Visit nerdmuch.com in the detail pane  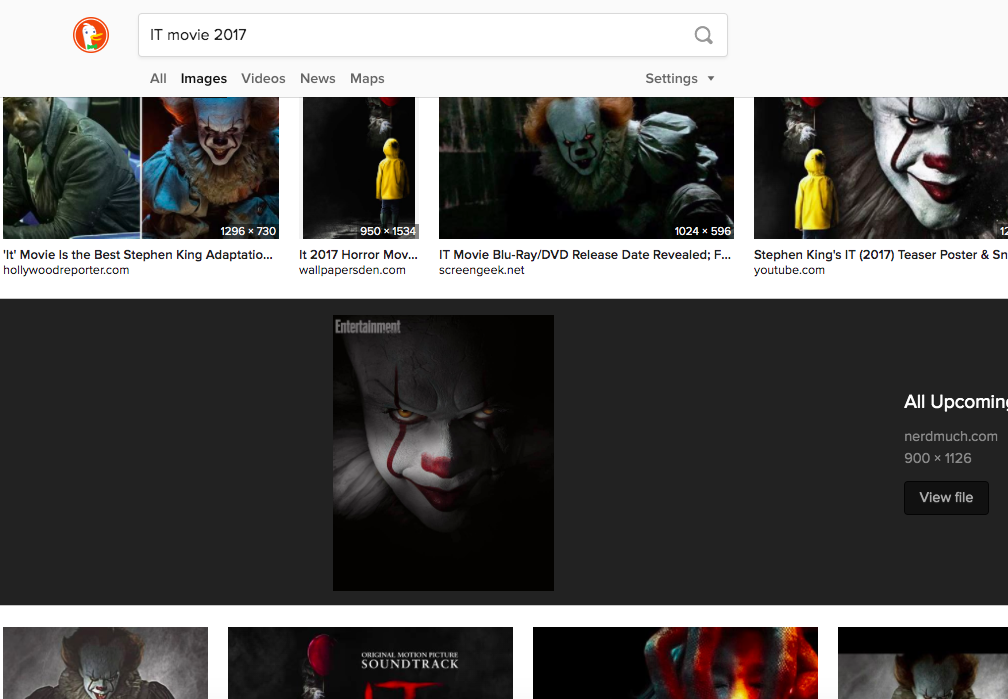(951, 436)
